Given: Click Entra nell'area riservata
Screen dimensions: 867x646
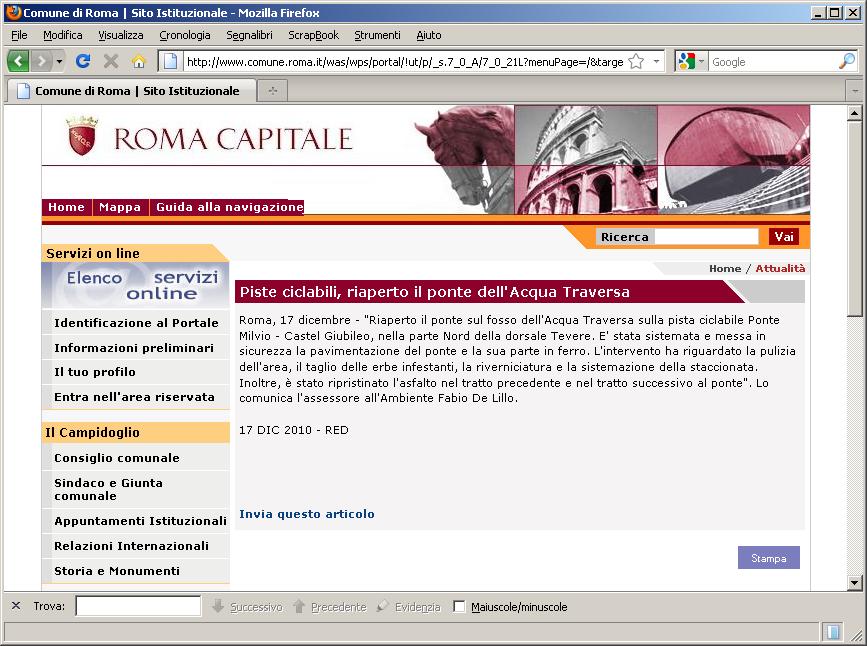Looking at the screenshot, I should [134, 397].
